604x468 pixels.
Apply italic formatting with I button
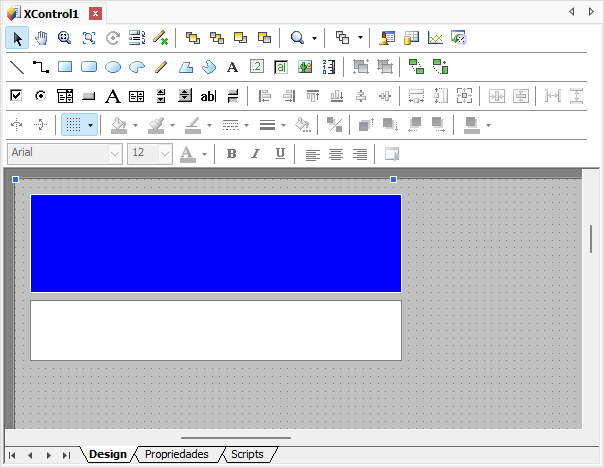pos(255,154)
